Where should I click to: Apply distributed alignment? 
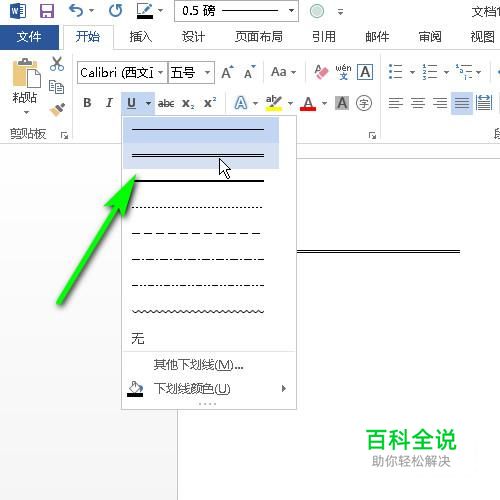(x=484, y=103)
